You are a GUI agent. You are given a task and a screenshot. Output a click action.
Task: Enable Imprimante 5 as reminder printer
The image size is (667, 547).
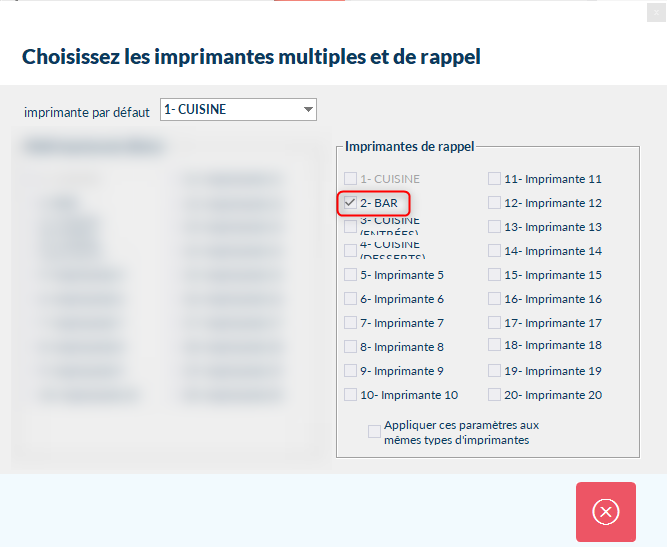pos(350,275)
